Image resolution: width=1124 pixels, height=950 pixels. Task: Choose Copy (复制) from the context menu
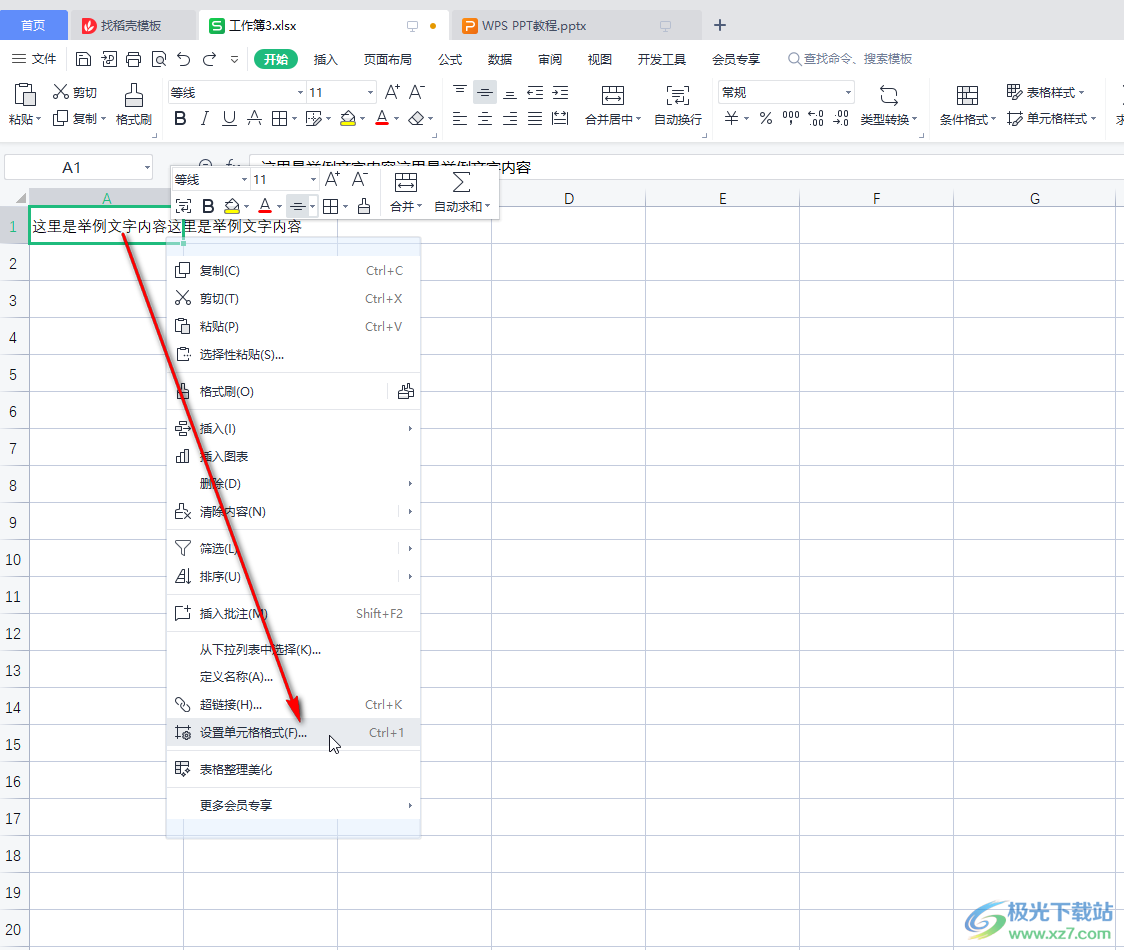[x=293, y=270]
